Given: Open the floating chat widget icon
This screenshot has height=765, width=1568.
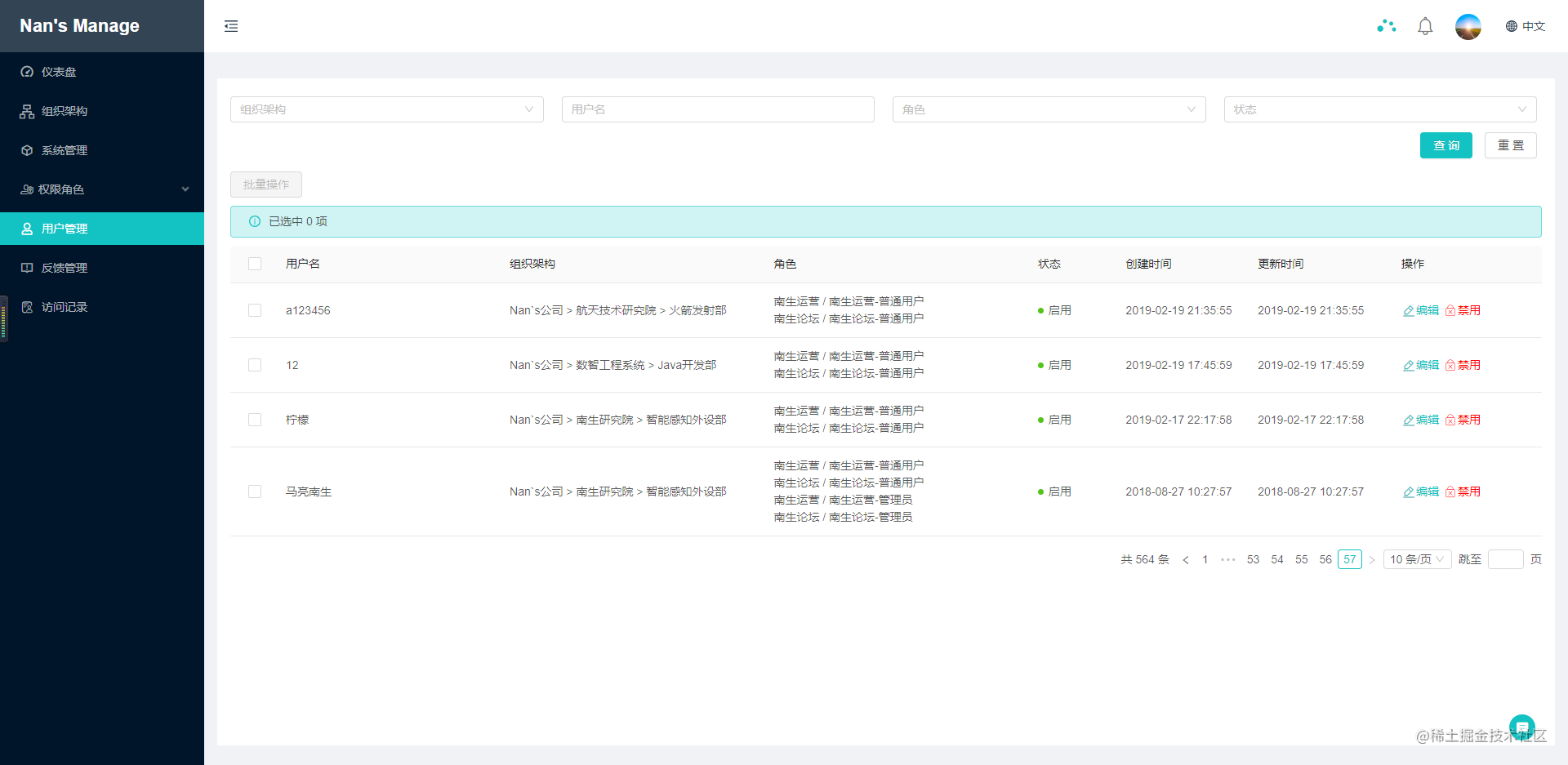Looking at the screenshot, I should (x=1521, y=726).
